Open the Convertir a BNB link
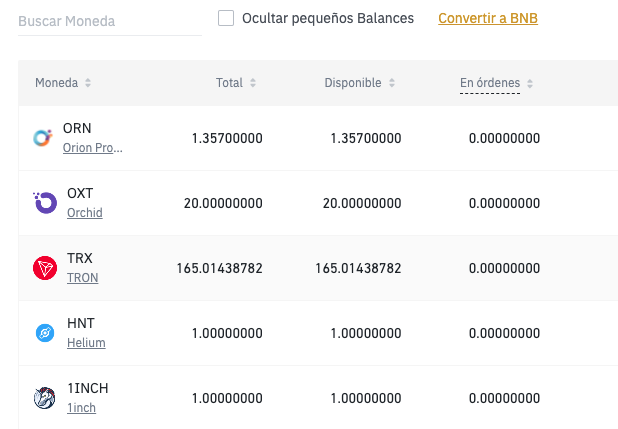This screenshot has width=618, height=429. click(x=488, y=18)
